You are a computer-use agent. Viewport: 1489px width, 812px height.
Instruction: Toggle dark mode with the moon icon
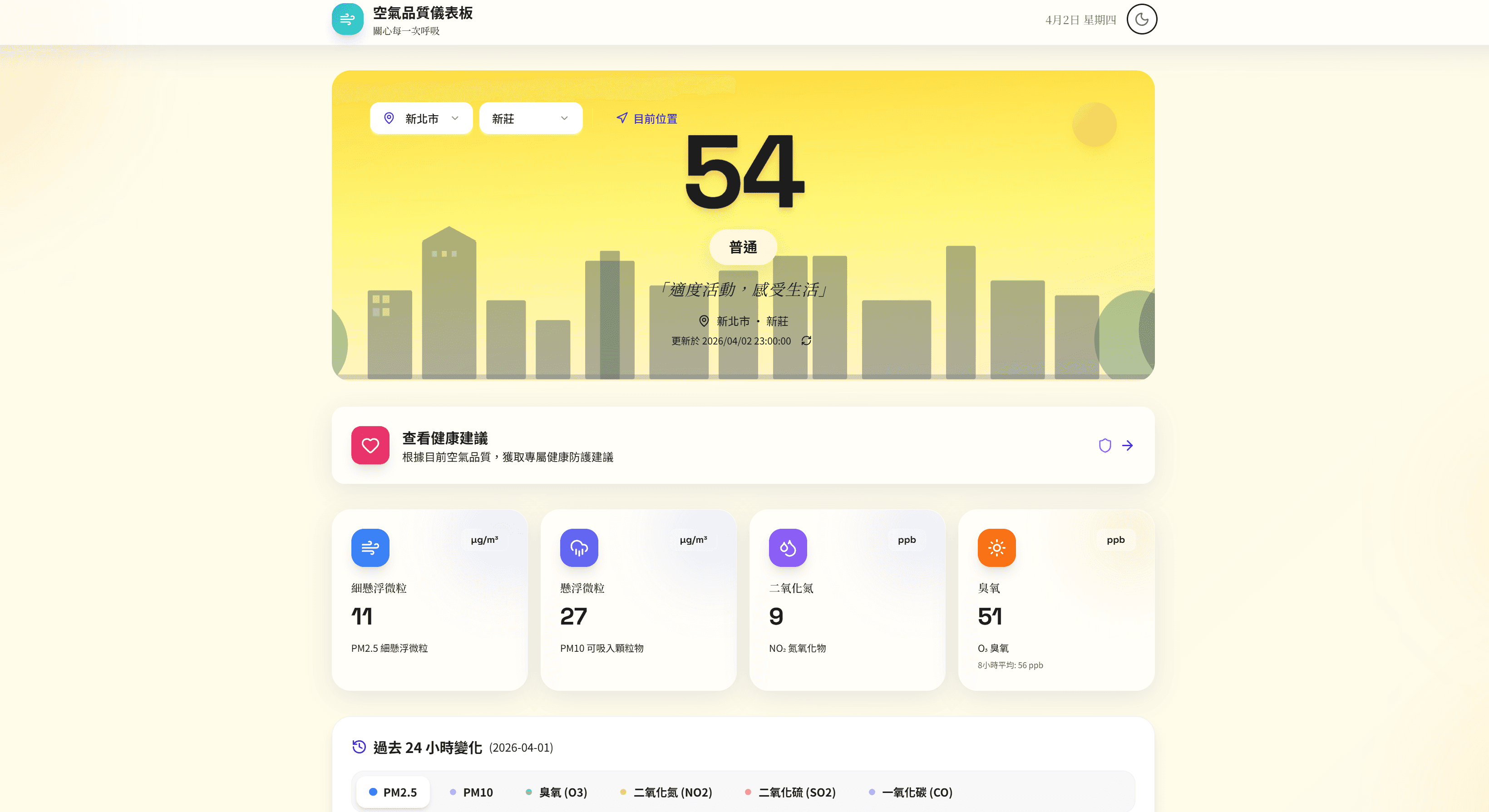[x=1141, y=20]
